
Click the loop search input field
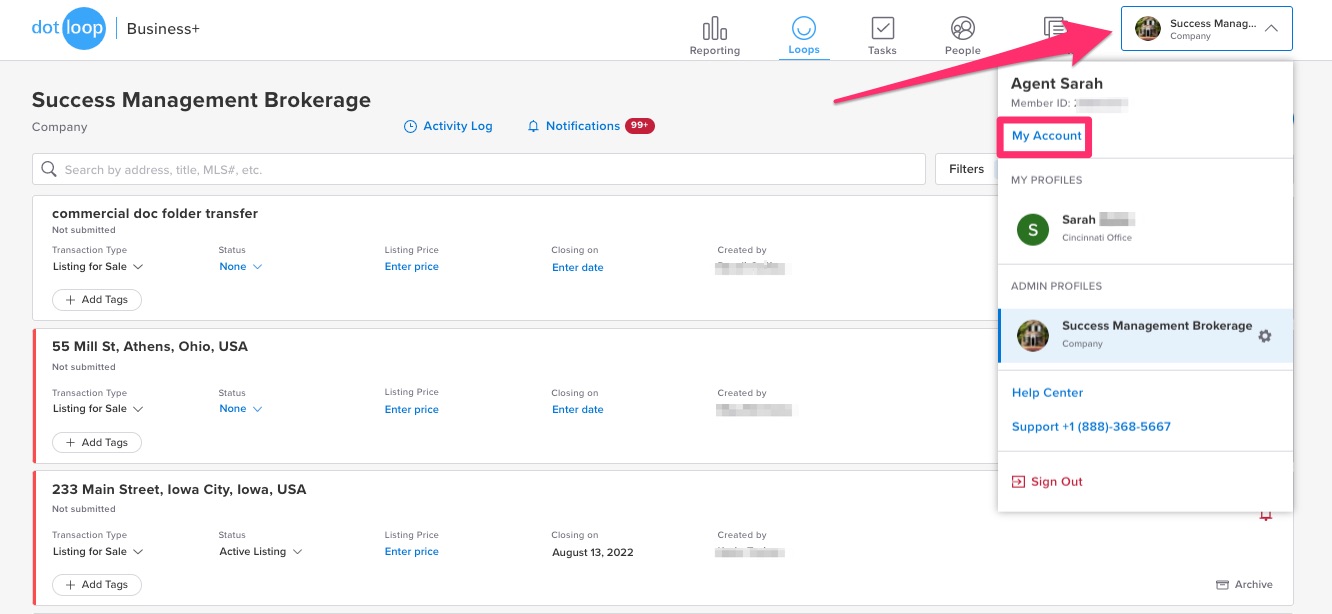[480, 170]
